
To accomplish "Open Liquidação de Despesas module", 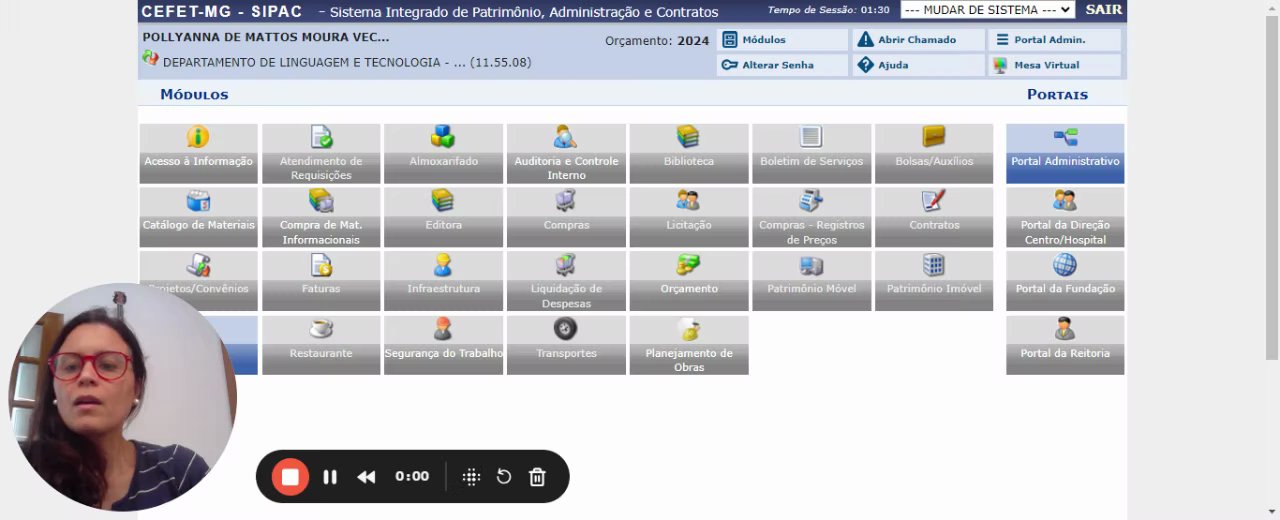I will [x=566, y=281].
